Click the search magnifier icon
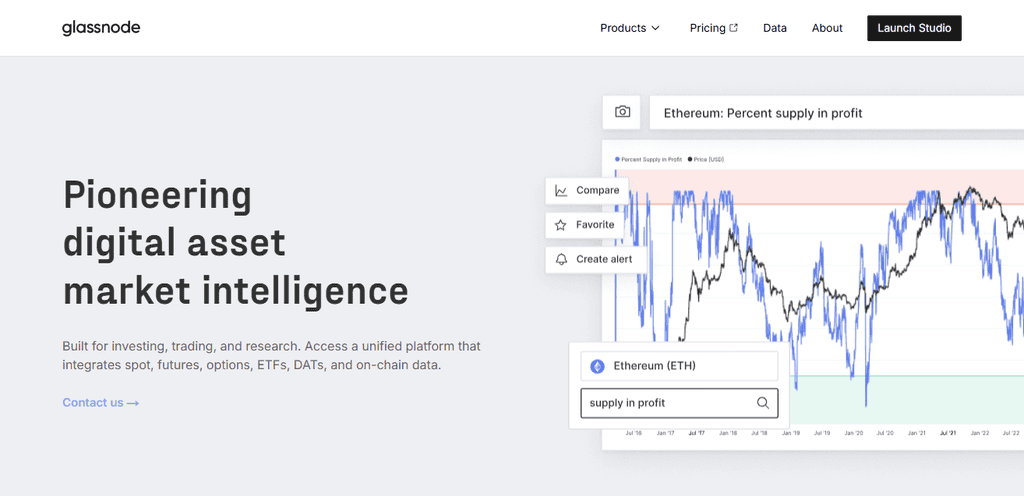1024x496 pixels. point(763,403)
